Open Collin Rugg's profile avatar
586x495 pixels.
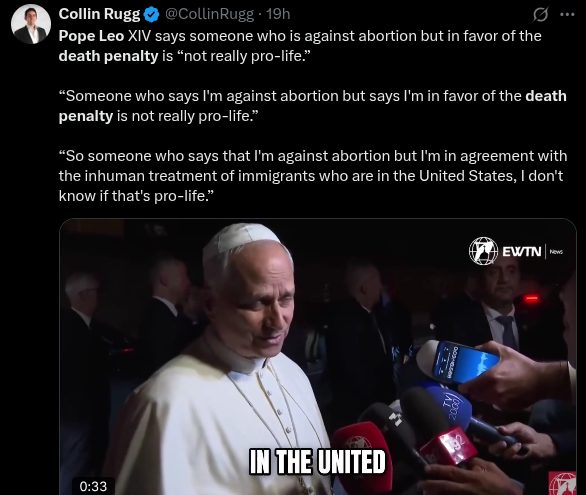pos(31,24)
